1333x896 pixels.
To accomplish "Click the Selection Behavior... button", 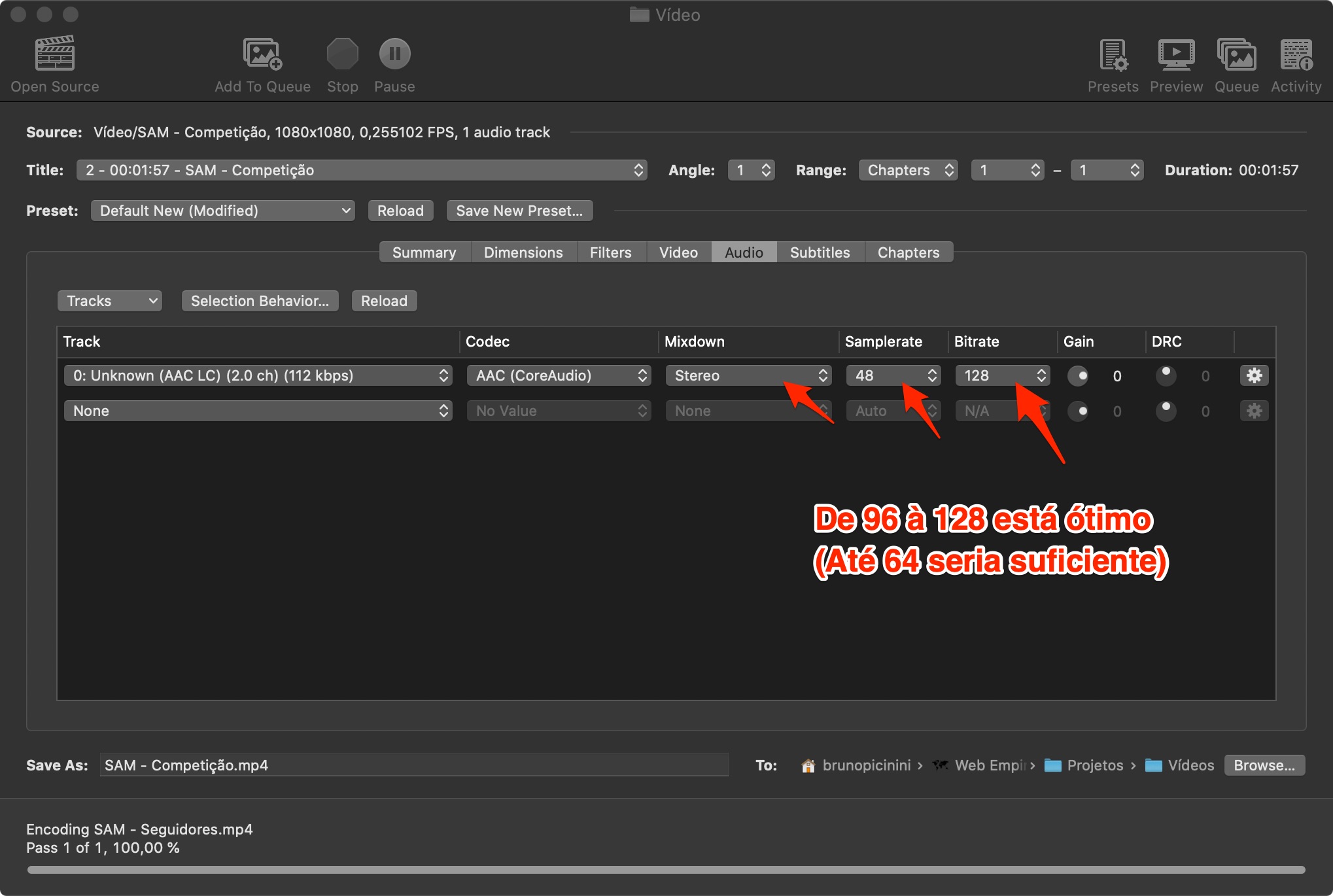I will tap(260, 301).
